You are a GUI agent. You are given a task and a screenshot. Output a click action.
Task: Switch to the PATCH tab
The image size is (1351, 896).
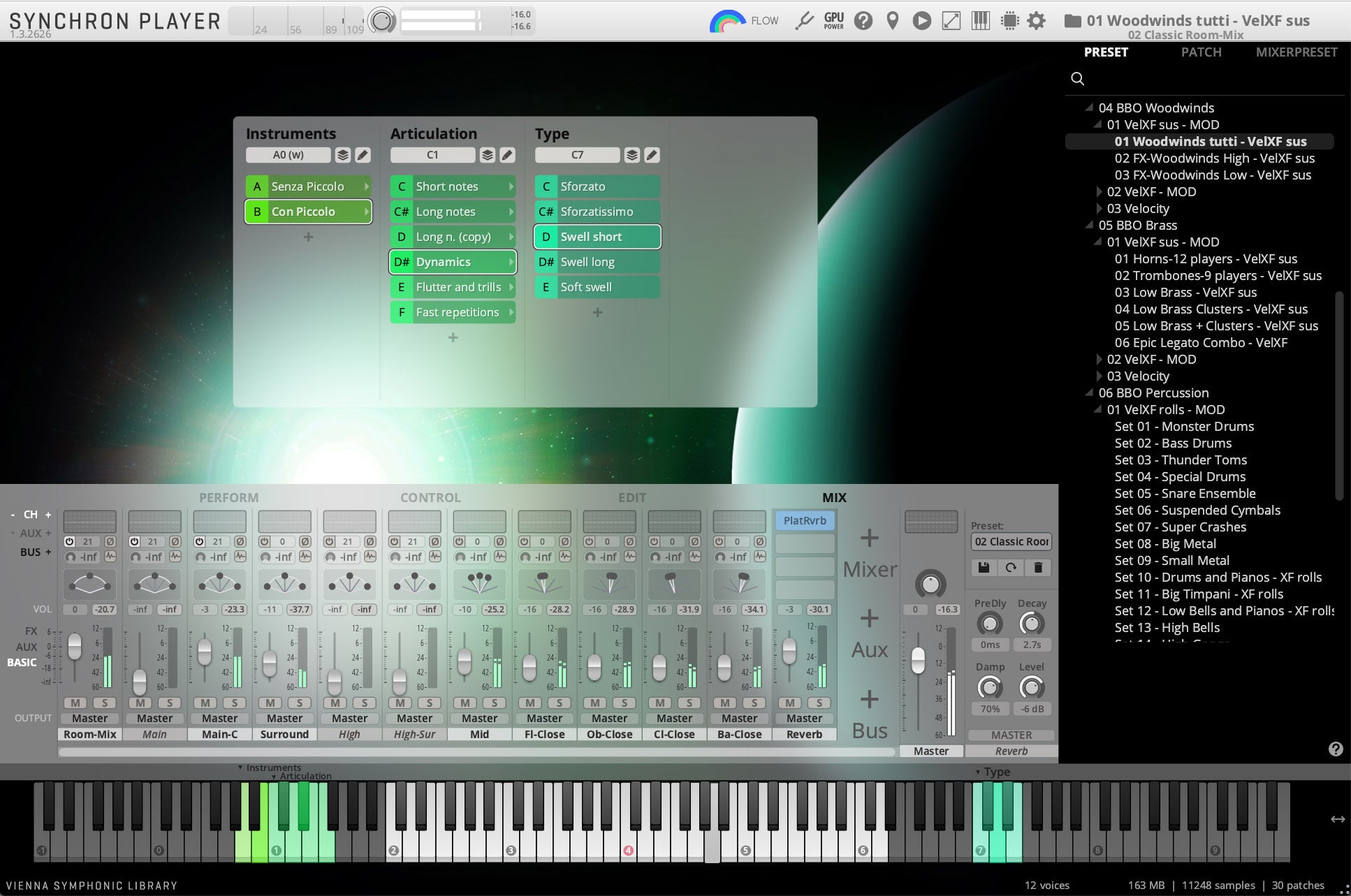pos(1201,52)
